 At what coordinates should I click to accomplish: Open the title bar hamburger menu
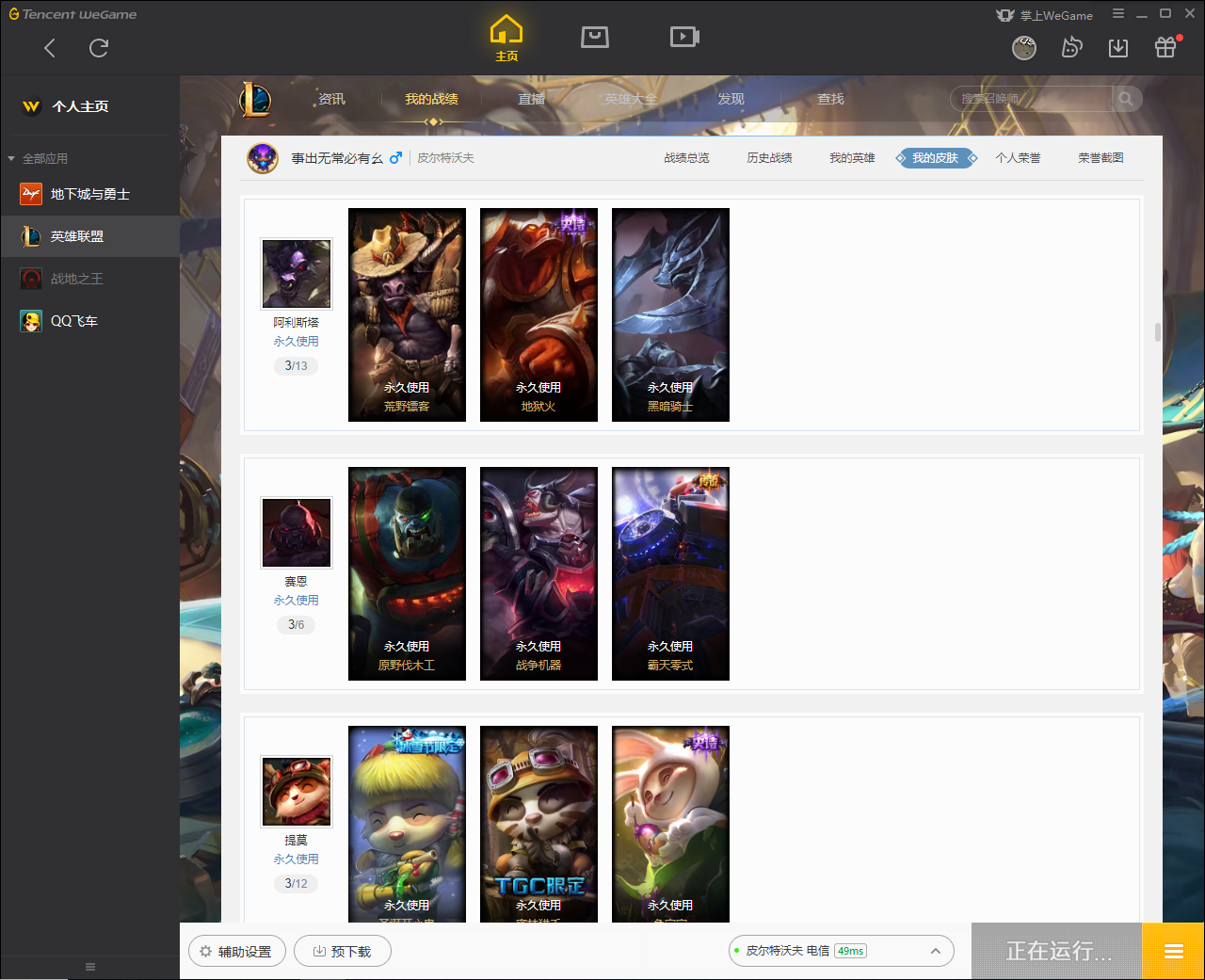click(x=1118, y=13)
